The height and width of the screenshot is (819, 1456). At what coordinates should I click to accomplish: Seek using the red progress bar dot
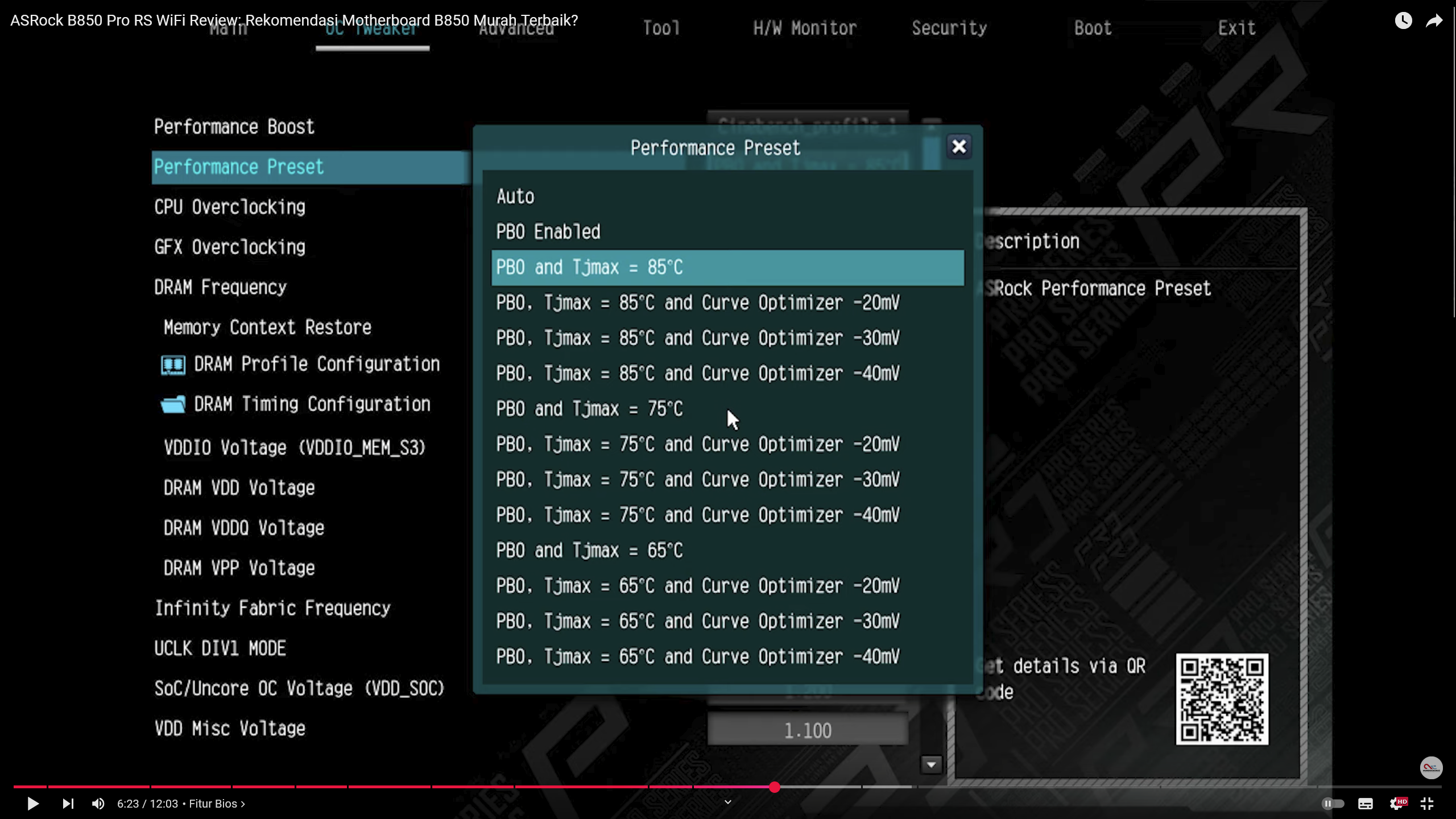775,787
